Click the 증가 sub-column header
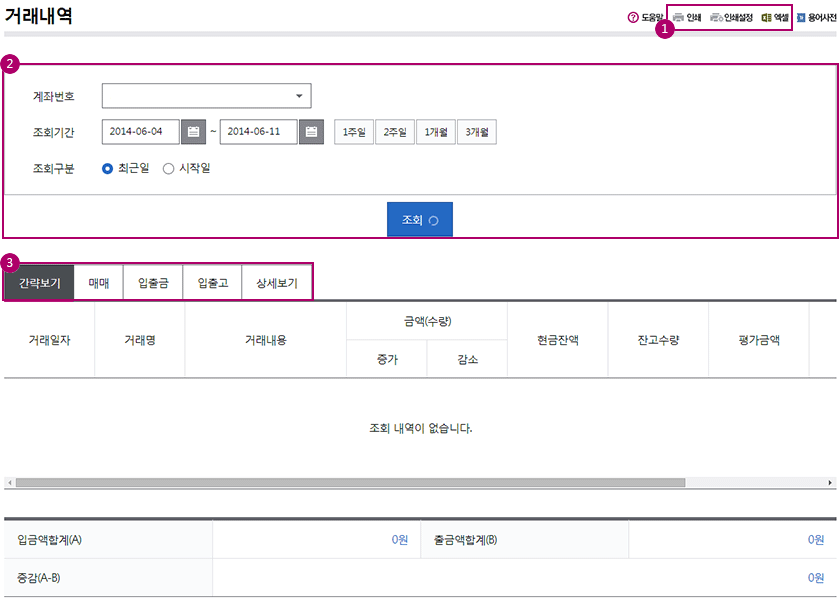 pos(387,359)
